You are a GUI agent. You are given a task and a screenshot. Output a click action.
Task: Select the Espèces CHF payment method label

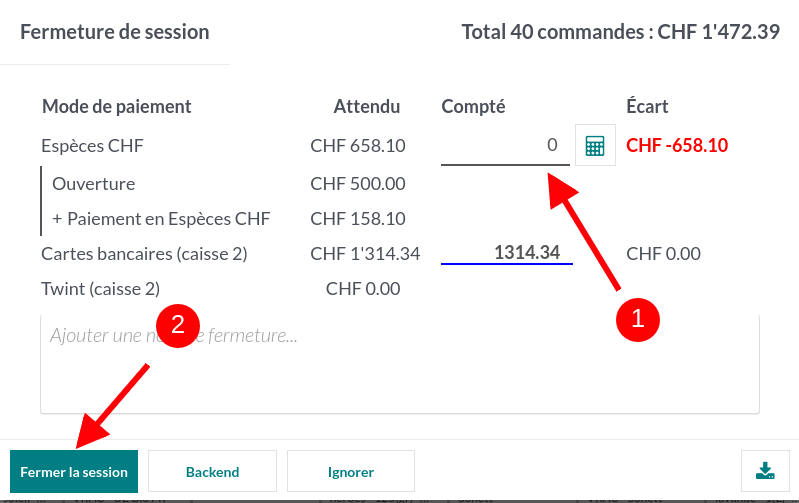pos(93,146)
